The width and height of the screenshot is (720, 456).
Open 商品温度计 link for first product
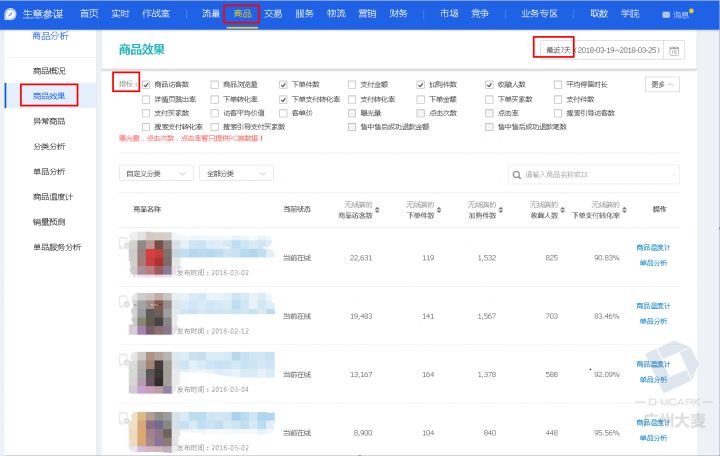pyautogui.click(x=654, y=248)
